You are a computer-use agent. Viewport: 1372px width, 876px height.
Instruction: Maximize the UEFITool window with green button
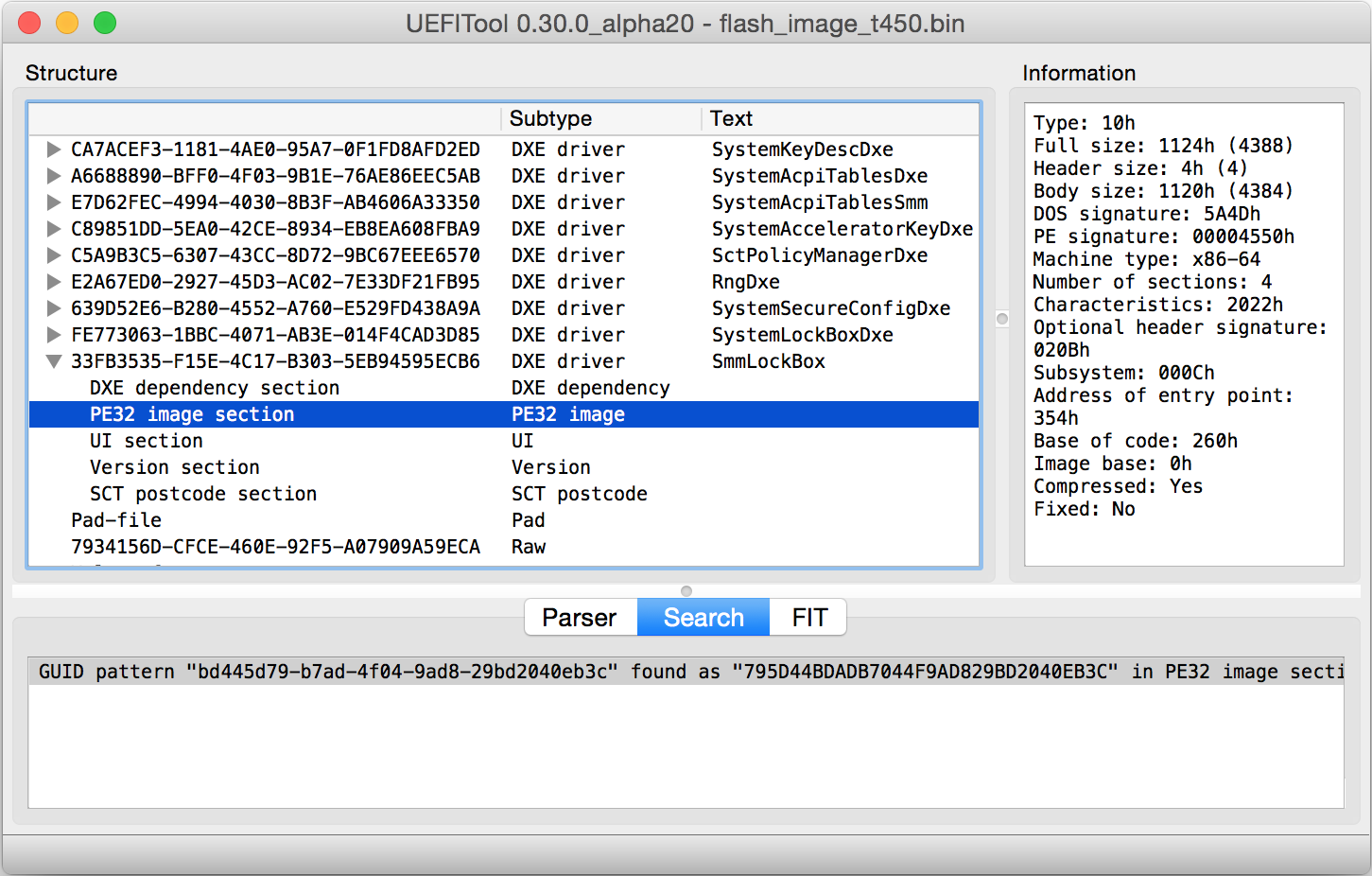coord(105,23)
